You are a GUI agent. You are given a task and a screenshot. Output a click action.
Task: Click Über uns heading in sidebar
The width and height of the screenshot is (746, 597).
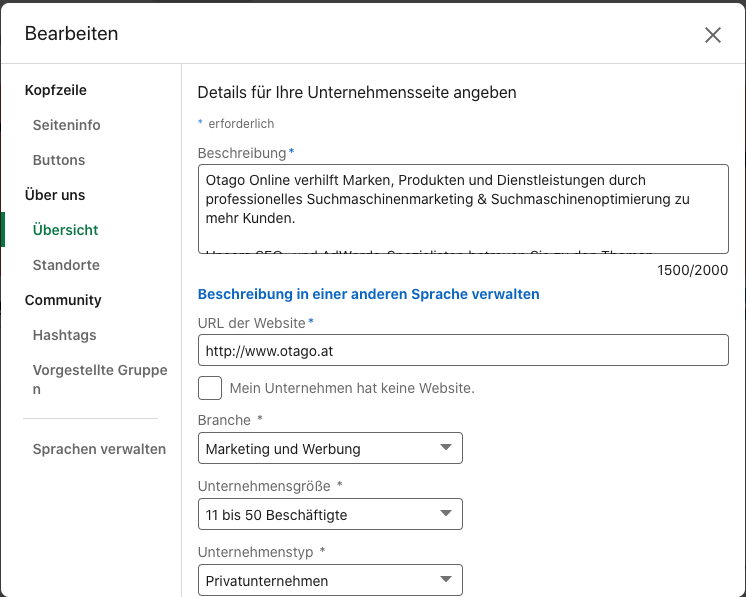[x=55, y=195]
